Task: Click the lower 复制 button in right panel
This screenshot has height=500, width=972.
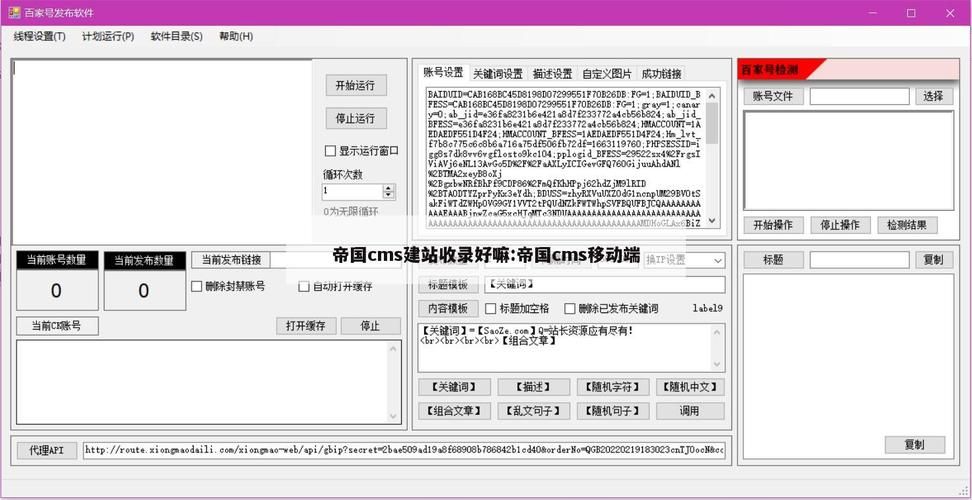Action: pos(915,445)
